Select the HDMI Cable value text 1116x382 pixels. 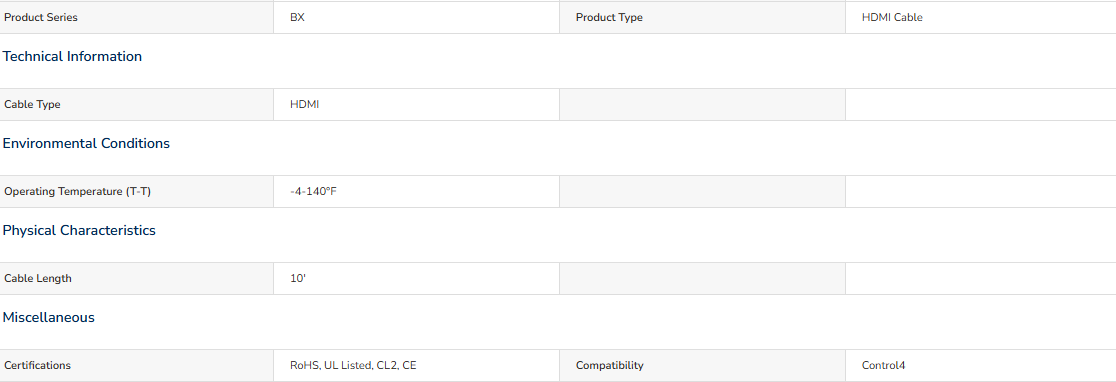point(892,17)
